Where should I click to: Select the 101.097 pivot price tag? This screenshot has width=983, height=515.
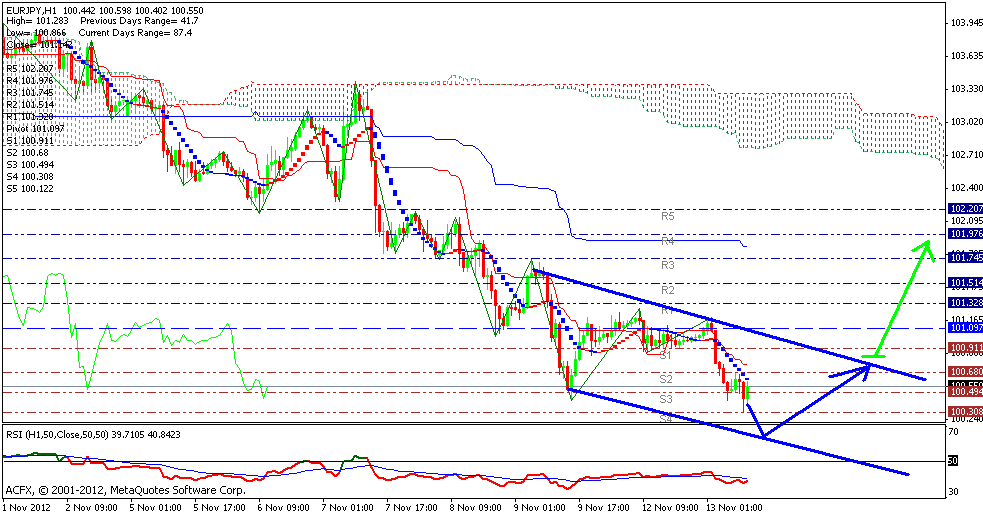click(x=963, y=327)
